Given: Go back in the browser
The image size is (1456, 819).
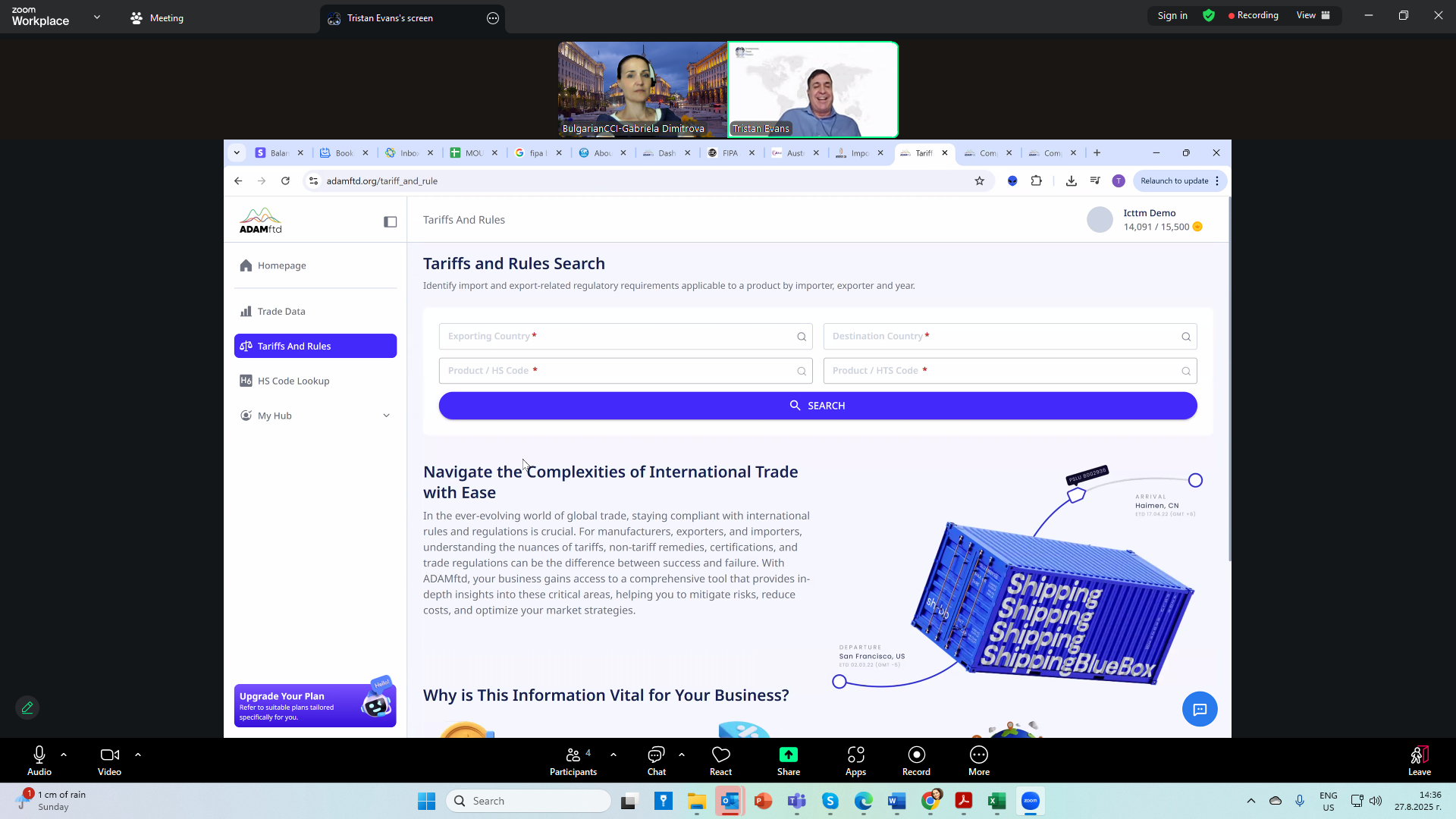Looking at the screenshot, I should click(x=238, y=181).
